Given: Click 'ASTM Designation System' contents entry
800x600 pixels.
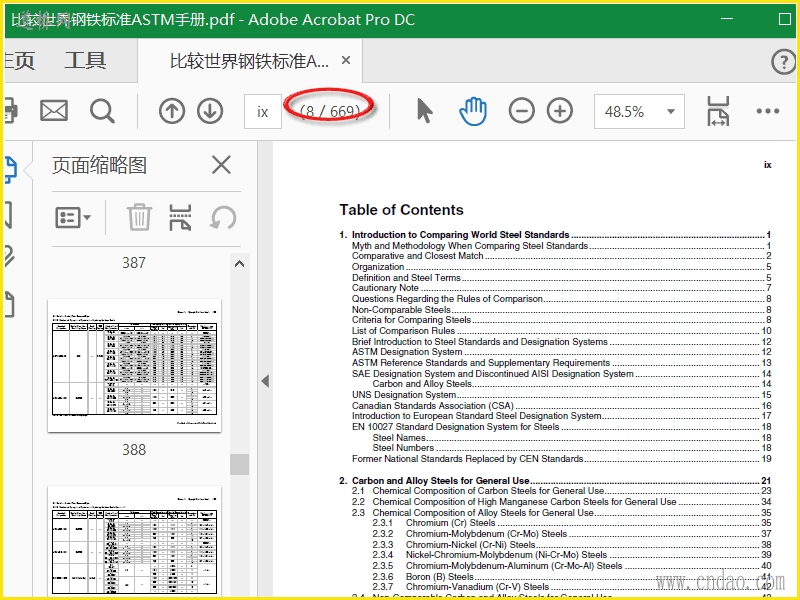Looking at the screenshot, I should [x=561, y=352].
